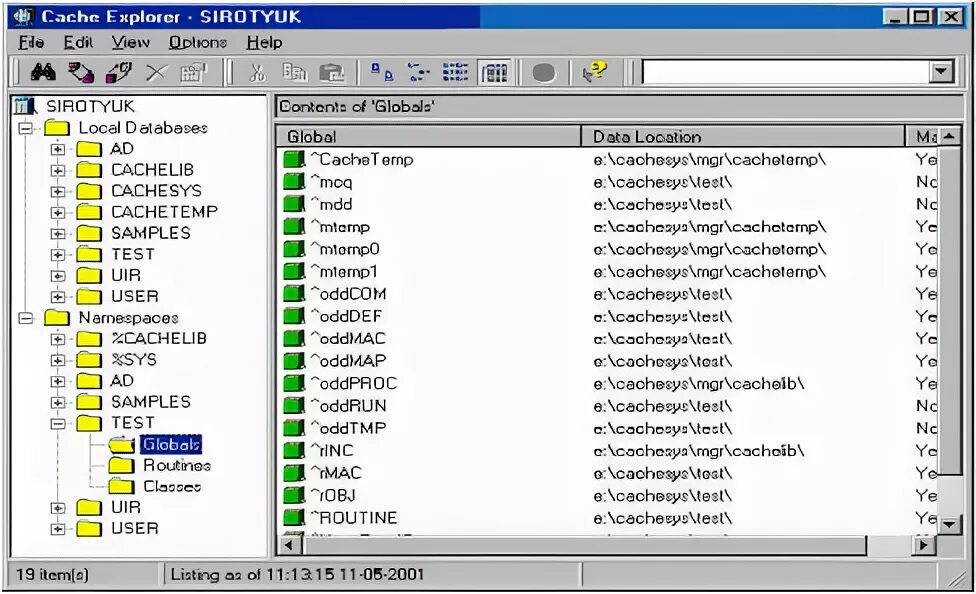Viewport: 976px width, 594px height.
Task: Click the Copy toolbar icon
Action: (294, 72)
